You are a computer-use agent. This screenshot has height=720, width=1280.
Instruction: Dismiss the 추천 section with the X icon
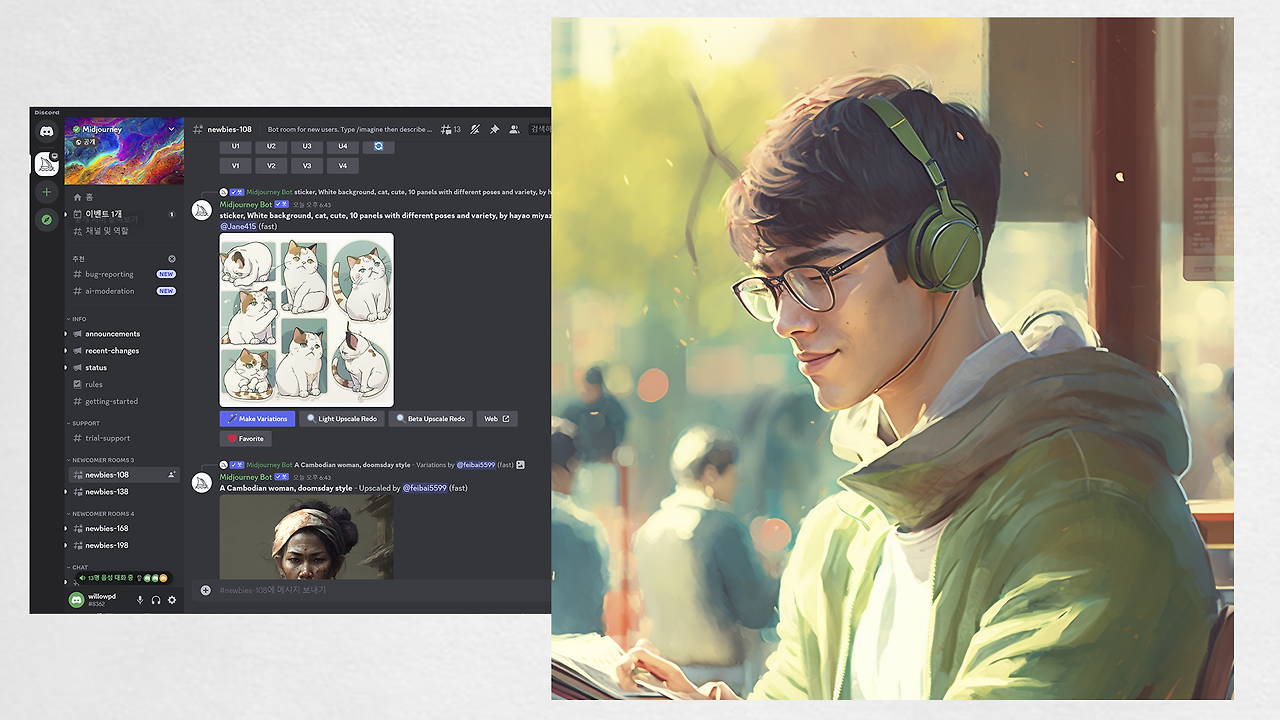point(171,259)
